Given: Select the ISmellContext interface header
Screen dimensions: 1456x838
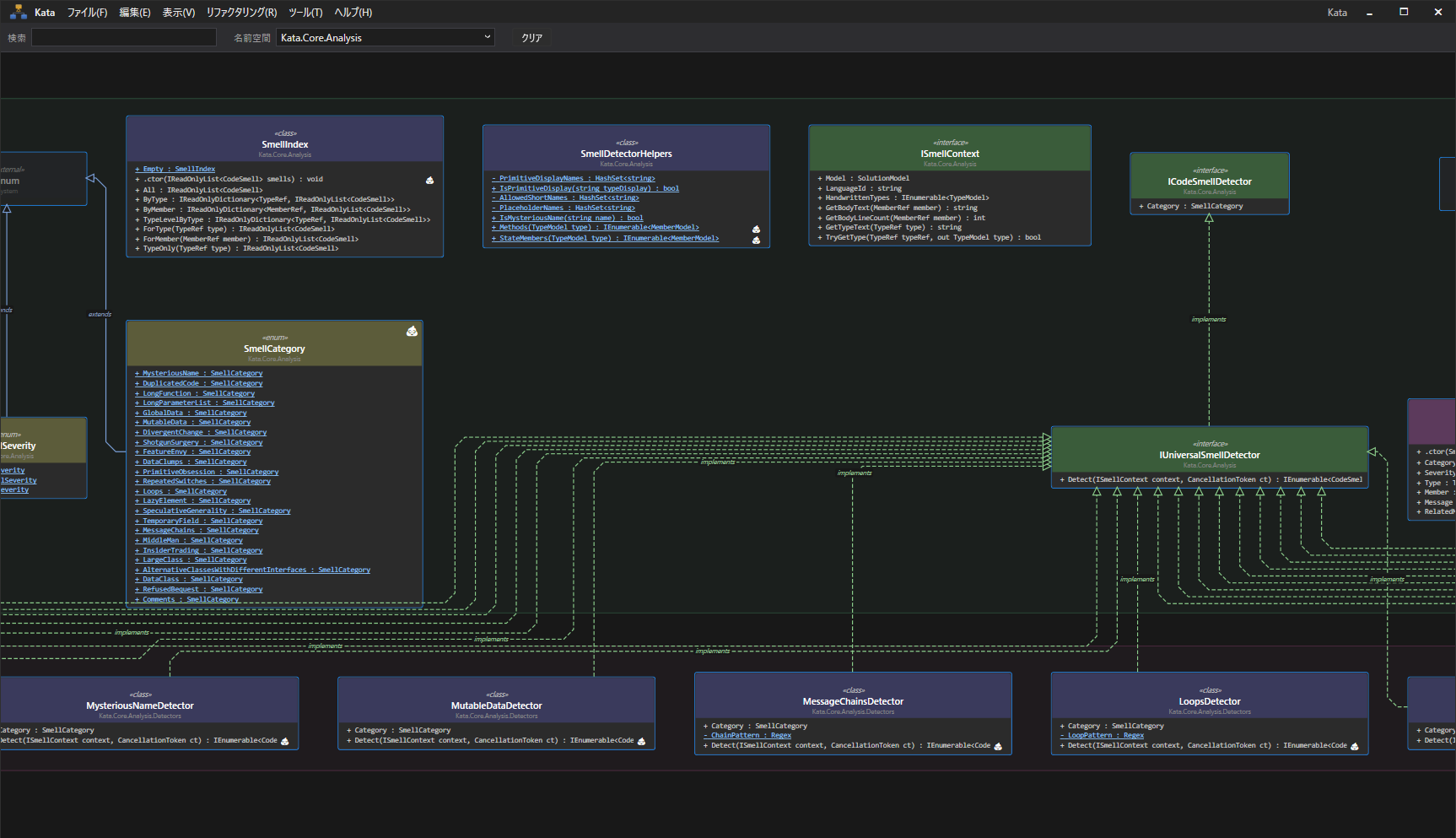Looking at the screenshot, I should [x=950, y=149].
